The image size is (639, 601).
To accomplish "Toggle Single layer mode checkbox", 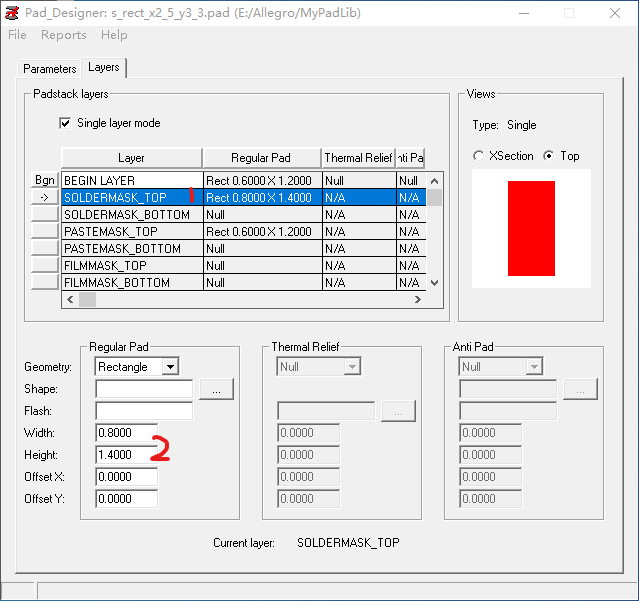I will coord(65,123).
